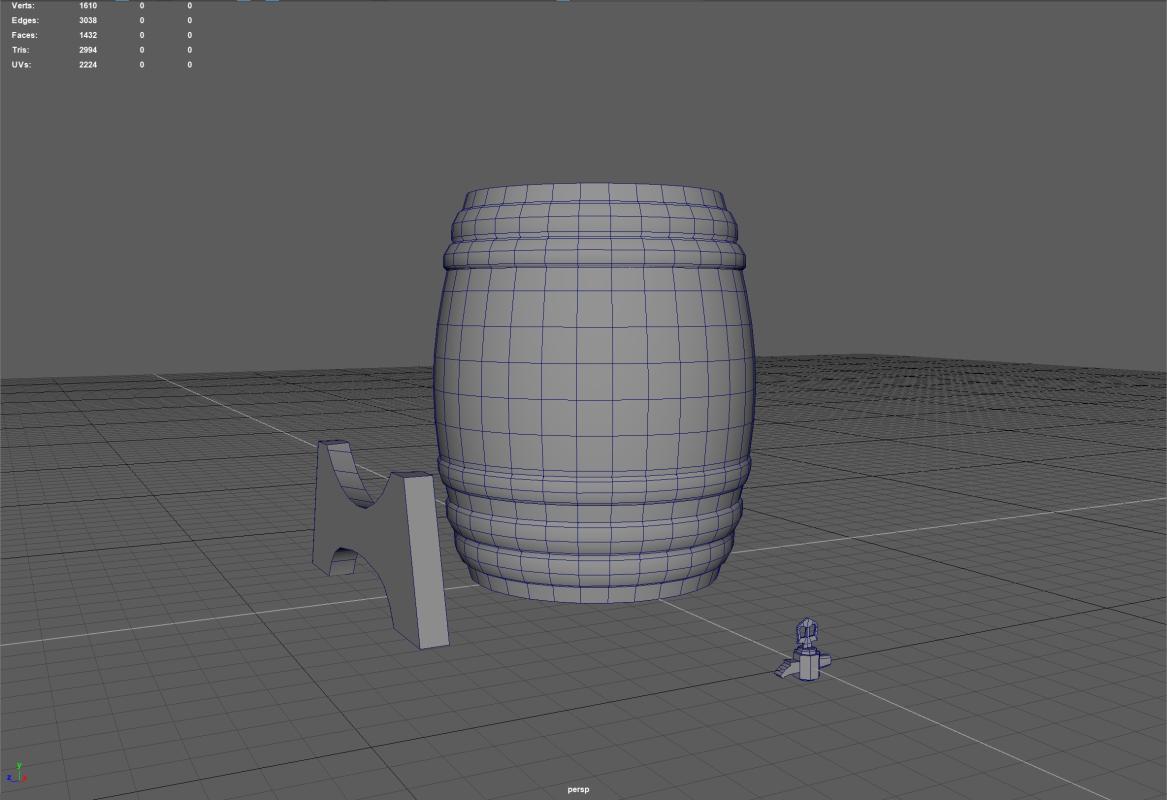Click the faucet's side spout

point(783,668)
